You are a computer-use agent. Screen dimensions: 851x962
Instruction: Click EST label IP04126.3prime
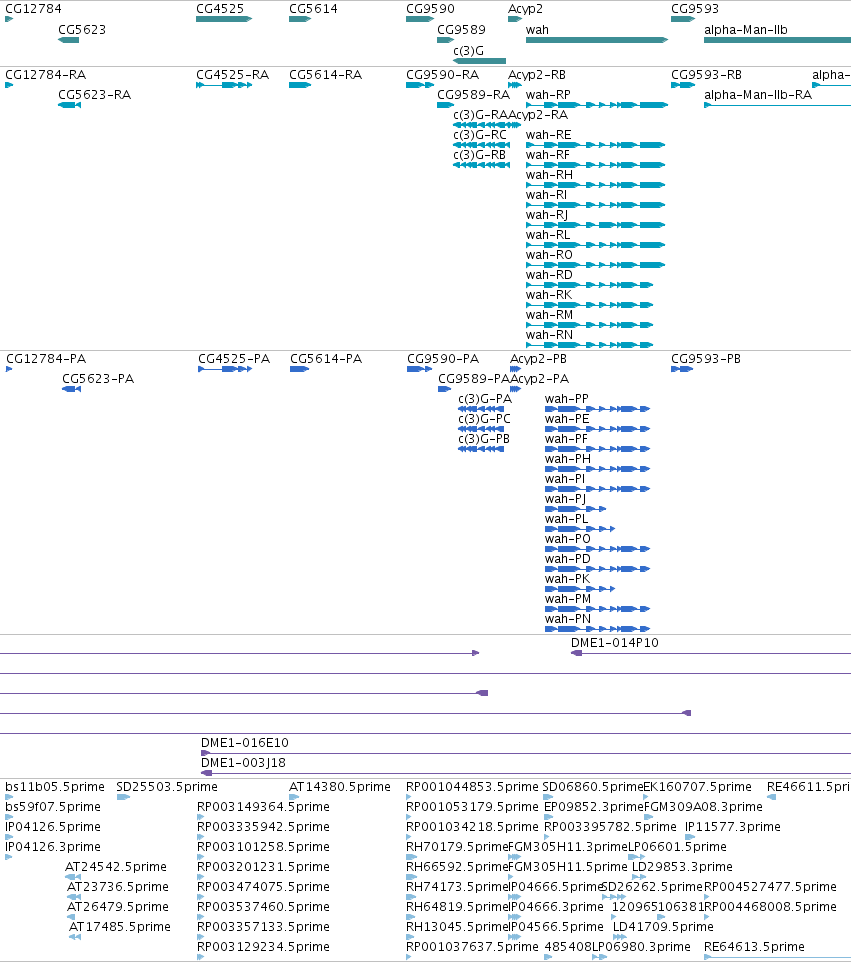(53, 847)
